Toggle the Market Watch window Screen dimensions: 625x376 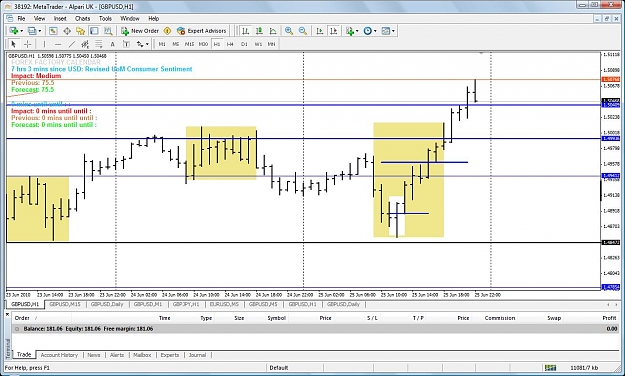click(53, 31)
